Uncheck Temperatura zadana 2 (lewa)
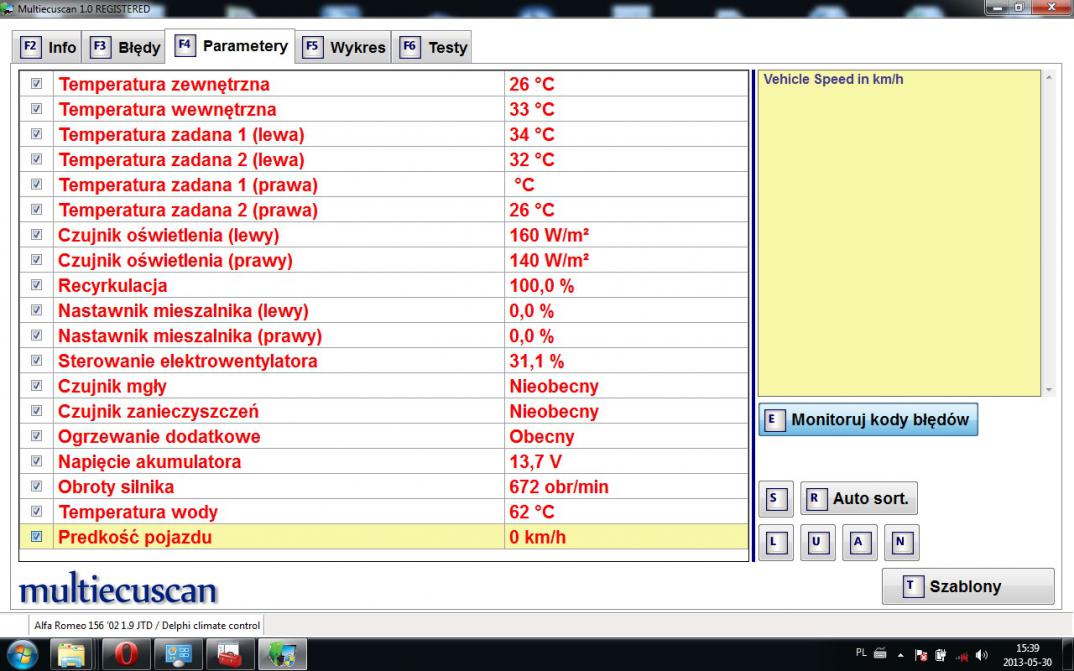 click(36, 159)
